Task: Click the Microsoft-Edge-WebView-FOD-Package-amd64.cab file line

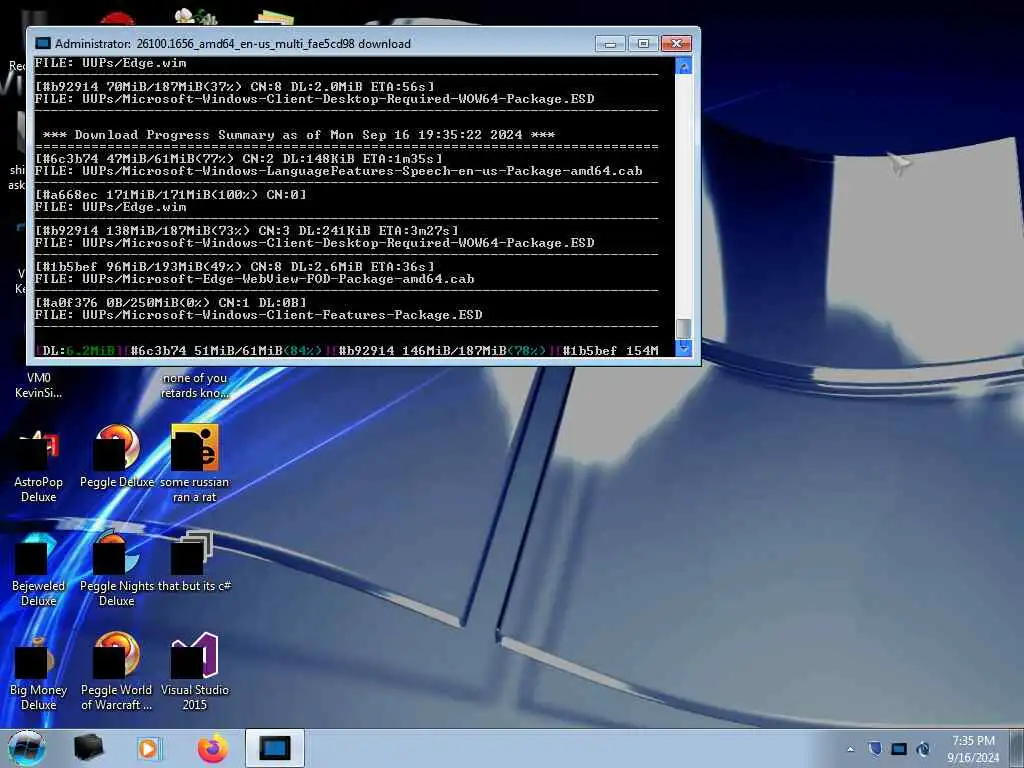Action: (255, 279)
